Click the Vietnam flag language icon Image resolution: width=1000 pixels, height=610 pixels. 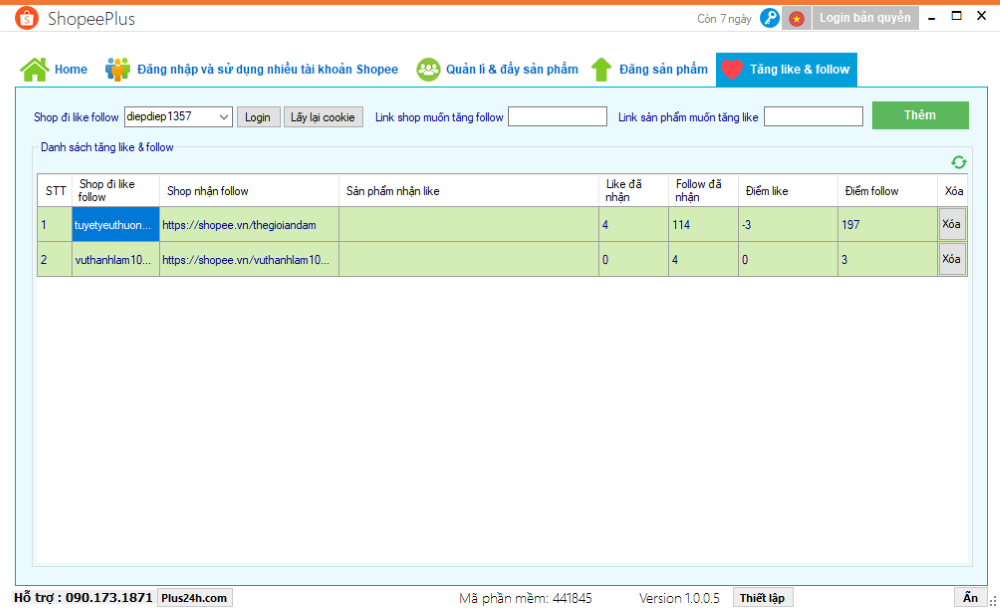click(796, 18)
